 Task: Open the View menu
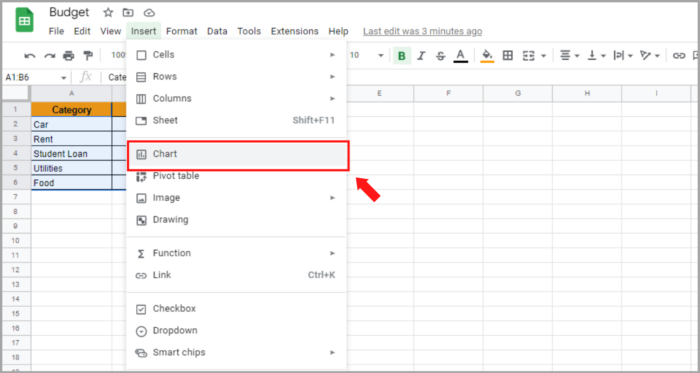110,31
